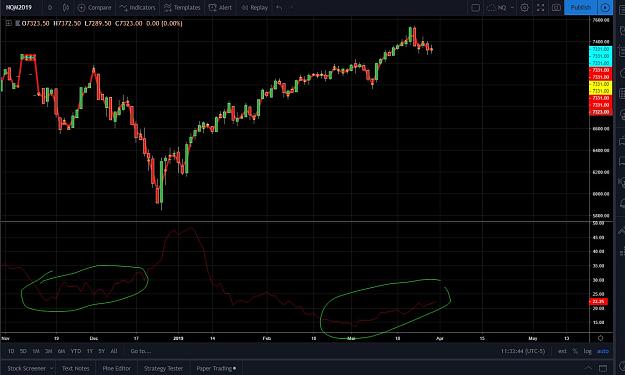Click the L7289.50 low value in legend
625x375 pixels.
[x=98, y=24]
